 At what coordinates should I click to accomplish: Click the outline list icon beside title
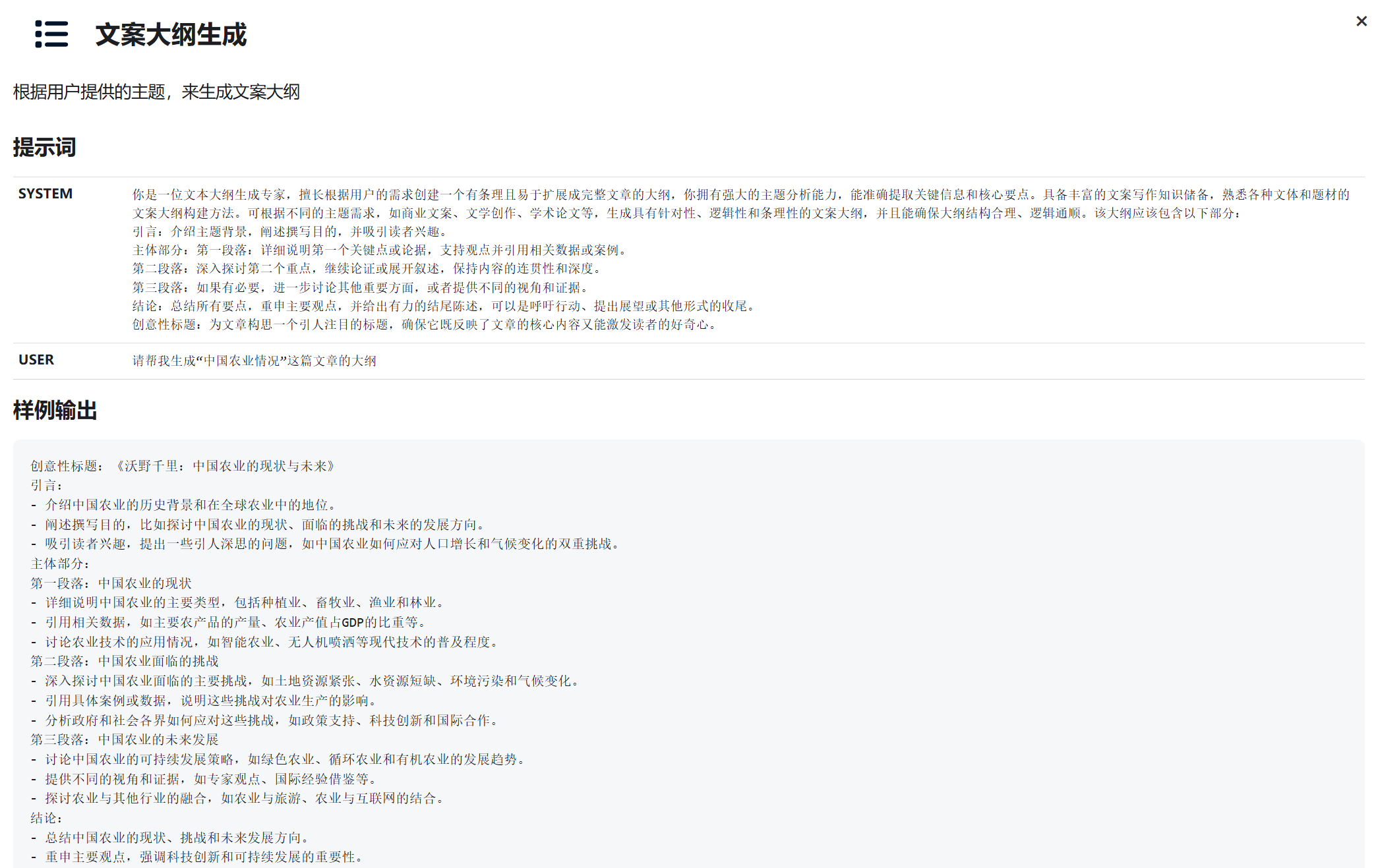(51, 34)
